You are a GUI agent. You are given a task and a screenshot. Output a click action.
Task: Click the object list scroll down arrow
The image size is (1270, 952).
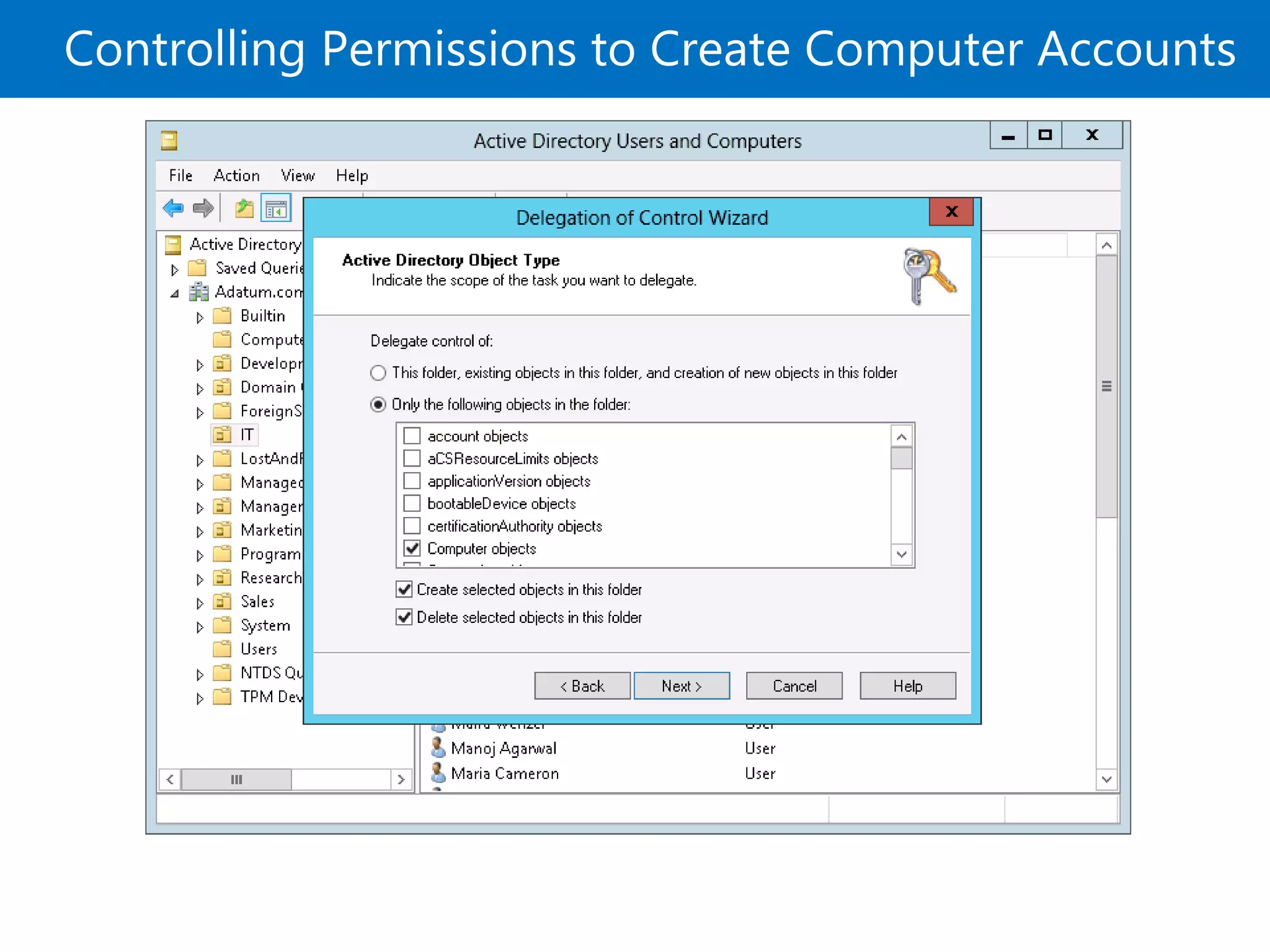[902, 554]
